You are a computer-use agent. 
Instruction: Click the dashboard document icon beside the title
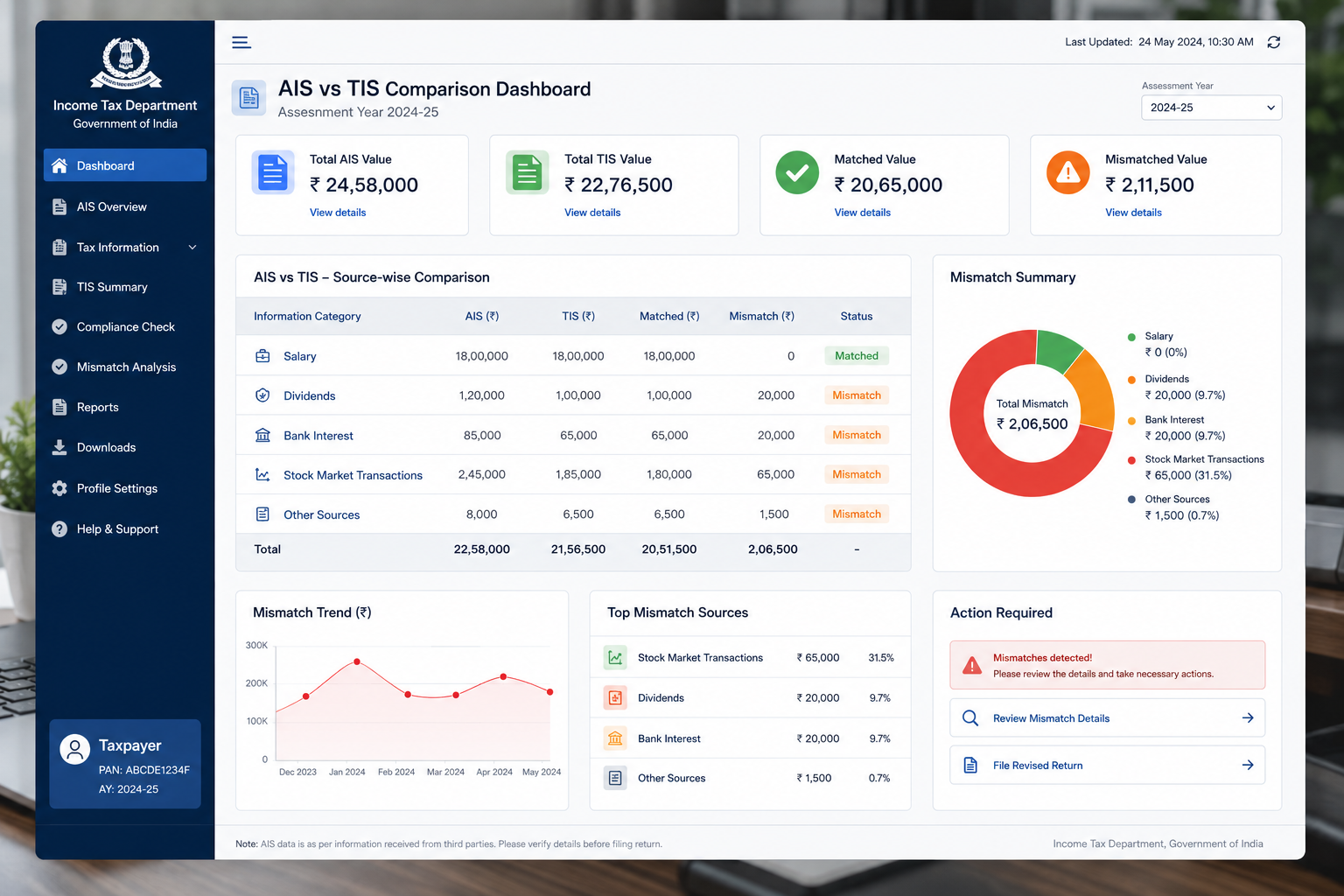point(248,98)
